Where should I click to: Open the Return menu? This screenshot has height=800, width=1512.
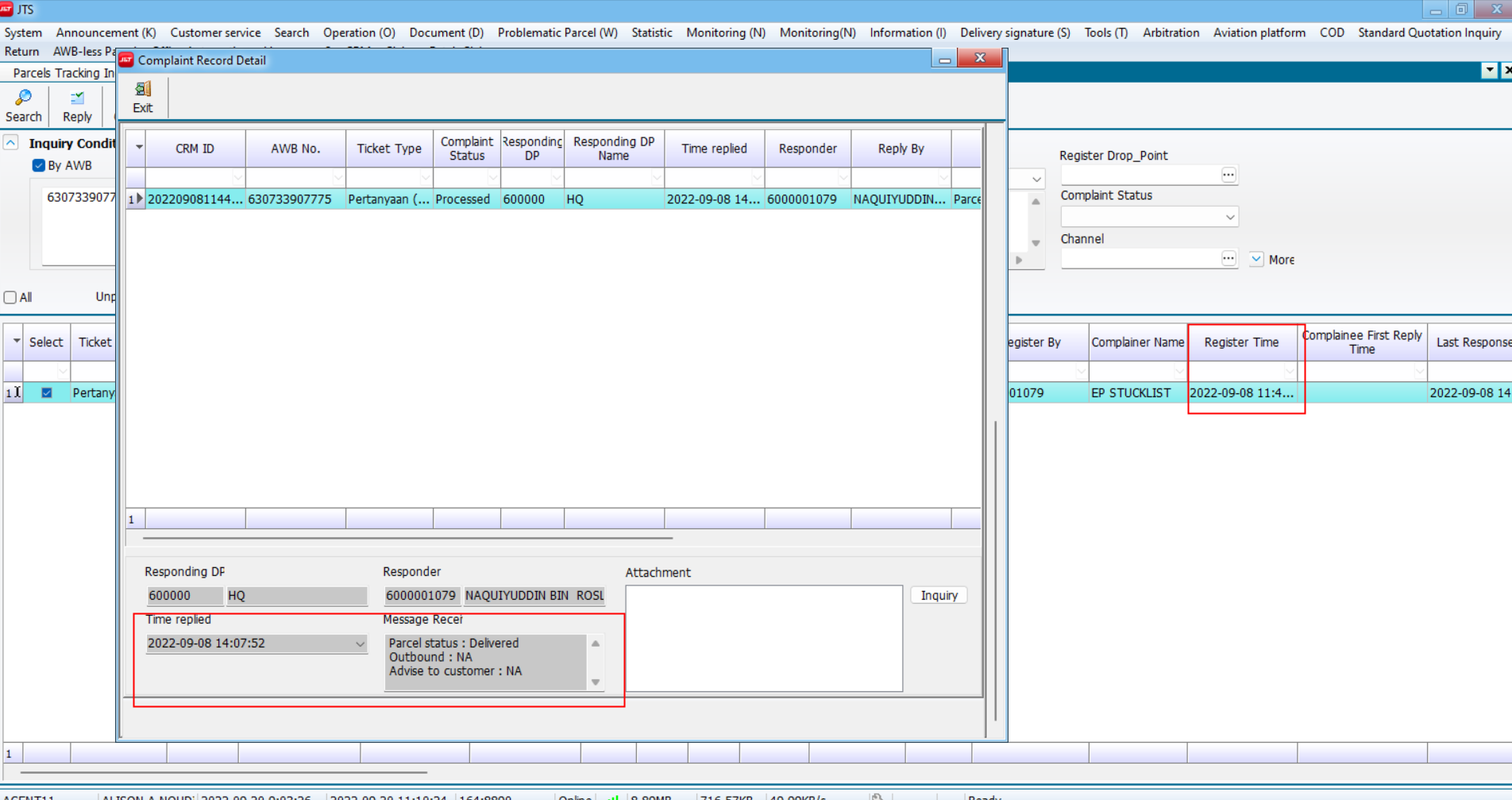point(21,52)
